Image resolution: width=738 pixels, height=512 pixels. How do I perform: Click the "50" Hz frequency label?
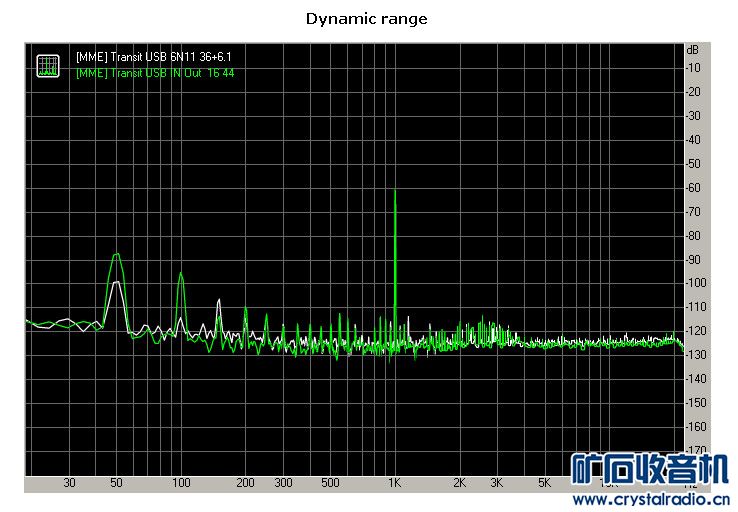tap(116, 483)
